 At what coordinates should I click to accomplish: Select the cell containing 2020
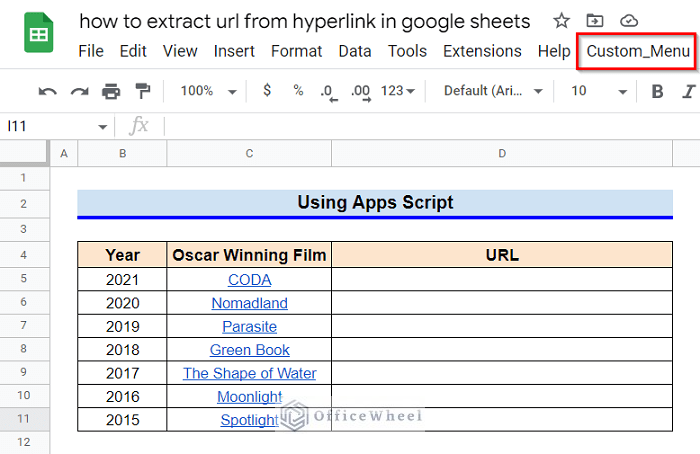point(122,303)
